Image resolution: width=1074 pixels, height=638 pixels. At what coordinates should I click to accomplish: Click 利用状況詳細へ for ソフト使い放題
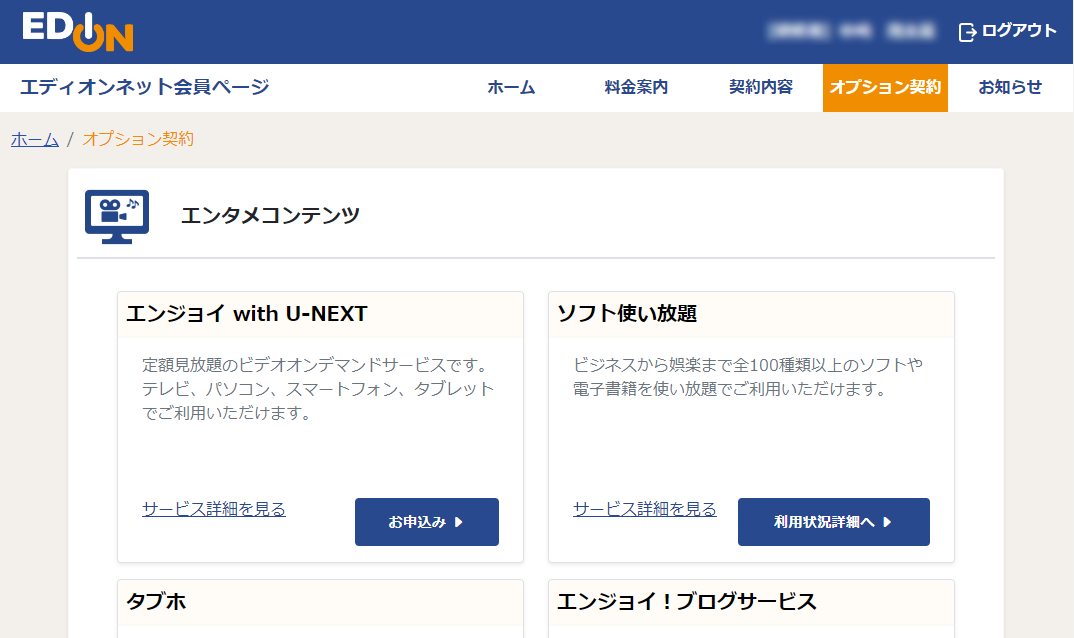click(x=834, y=521)
